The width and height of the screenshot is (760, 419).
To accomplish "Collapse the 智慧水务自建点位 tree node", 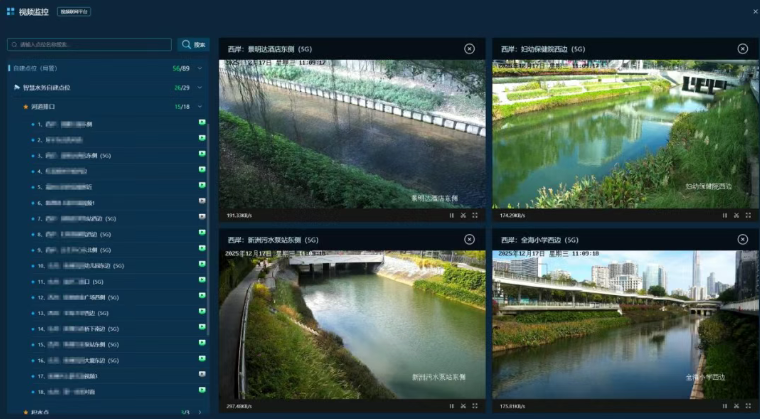I will click(200, 88).
